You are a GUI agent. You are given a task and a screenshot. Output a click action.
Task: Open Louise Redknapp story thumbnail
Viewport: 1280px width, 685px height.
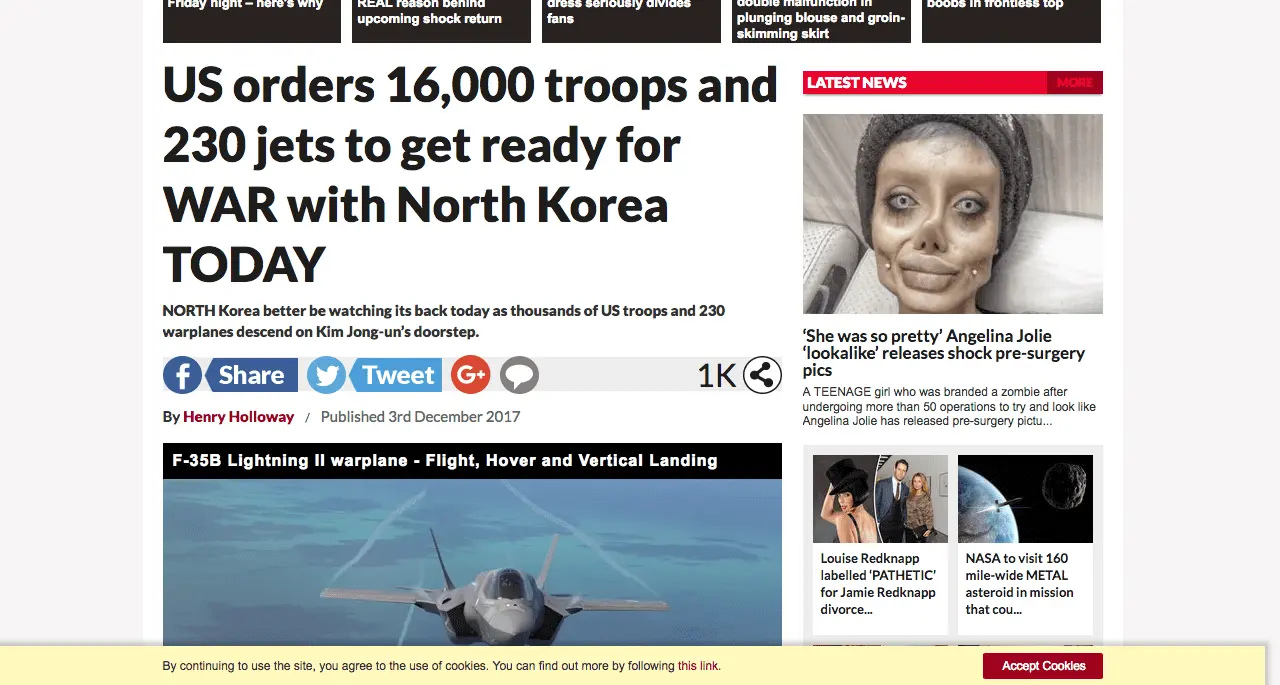point(880,499)
